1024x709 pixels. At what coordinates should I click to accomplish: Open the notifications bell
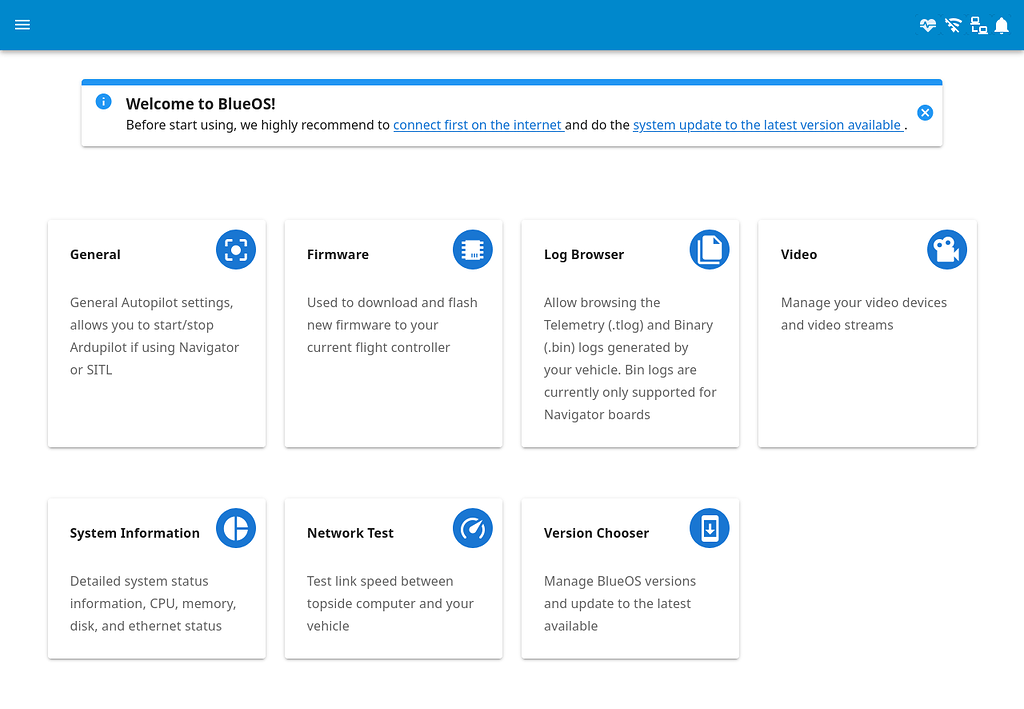point(1002,25)
